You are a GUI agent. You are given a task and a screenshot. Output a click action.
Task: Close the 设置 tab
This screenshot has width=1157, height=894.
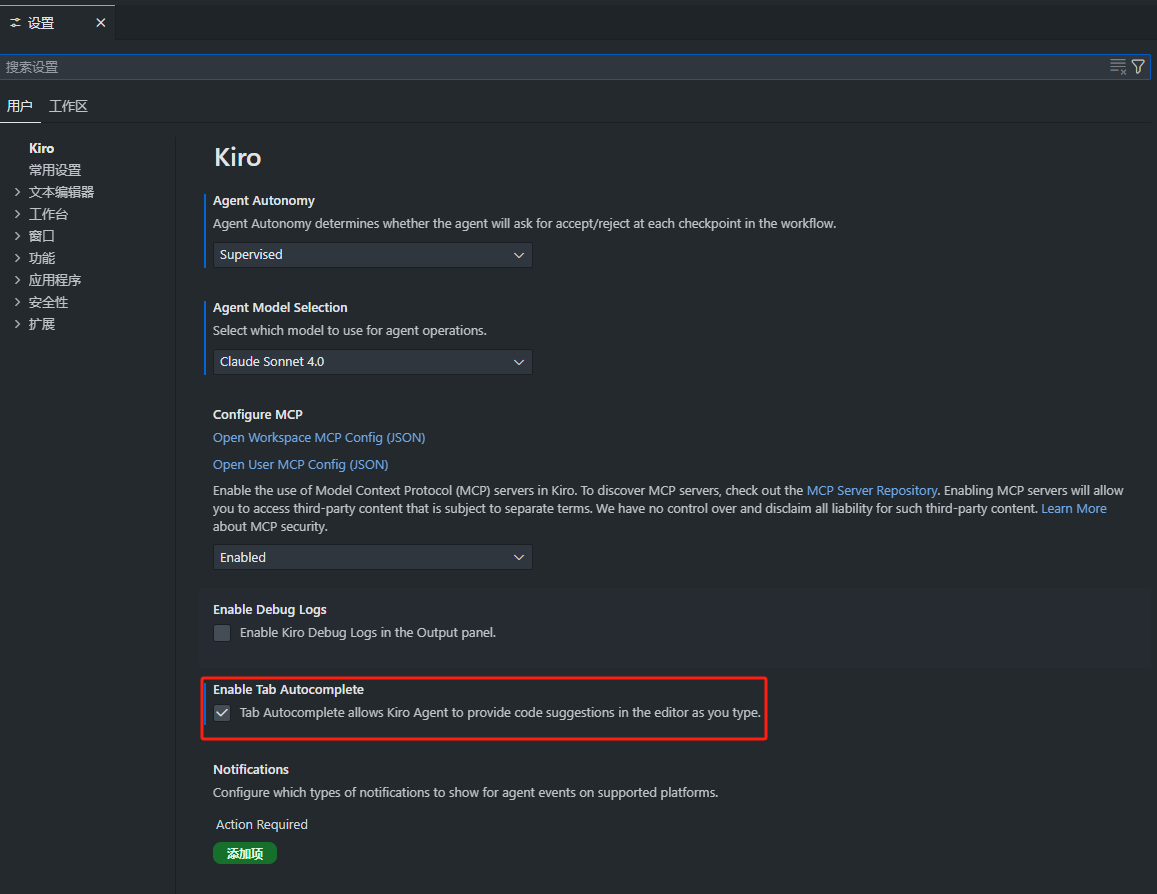[100, 23]
